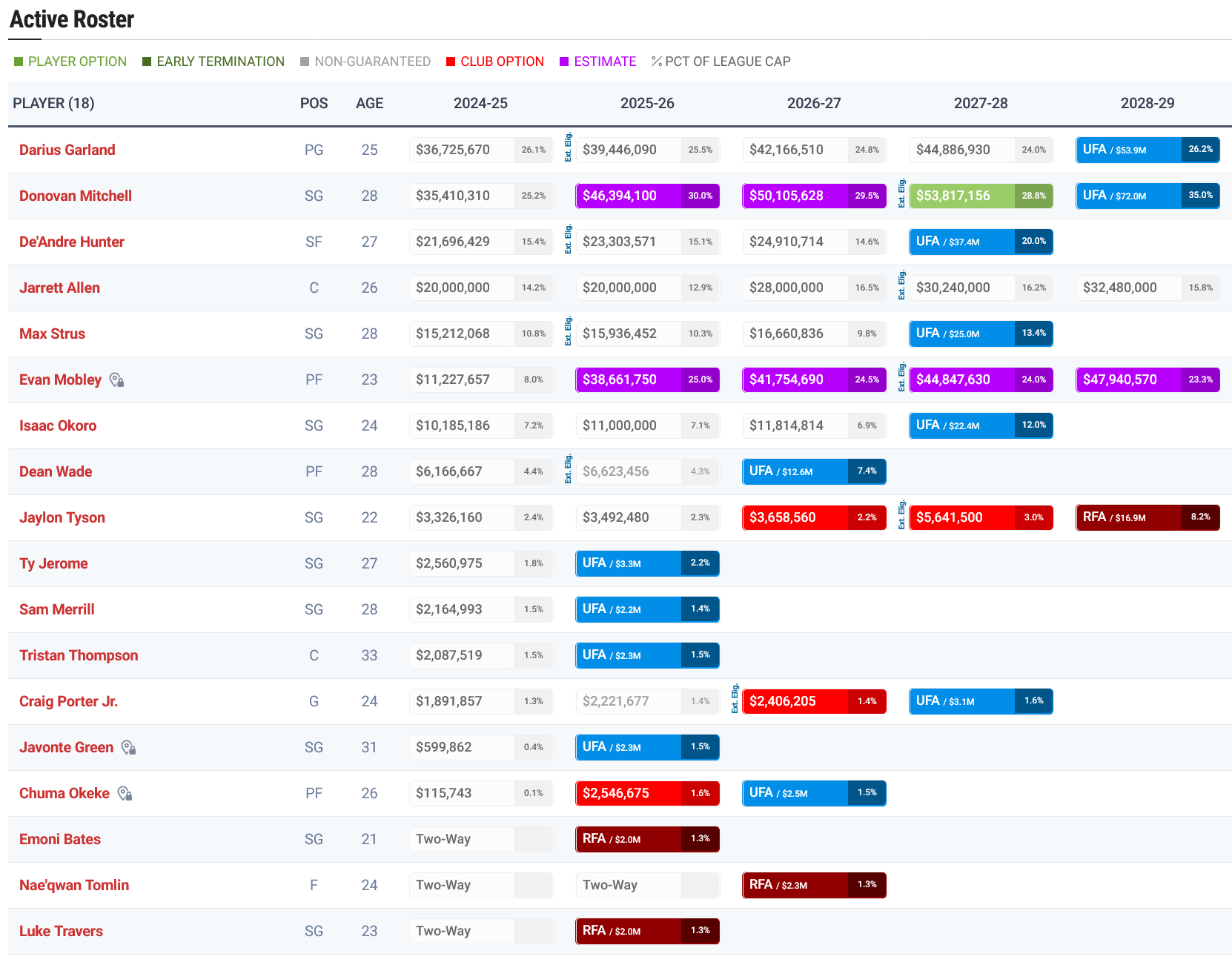Click Jerome's UFA / $3.3M cell

647,563
